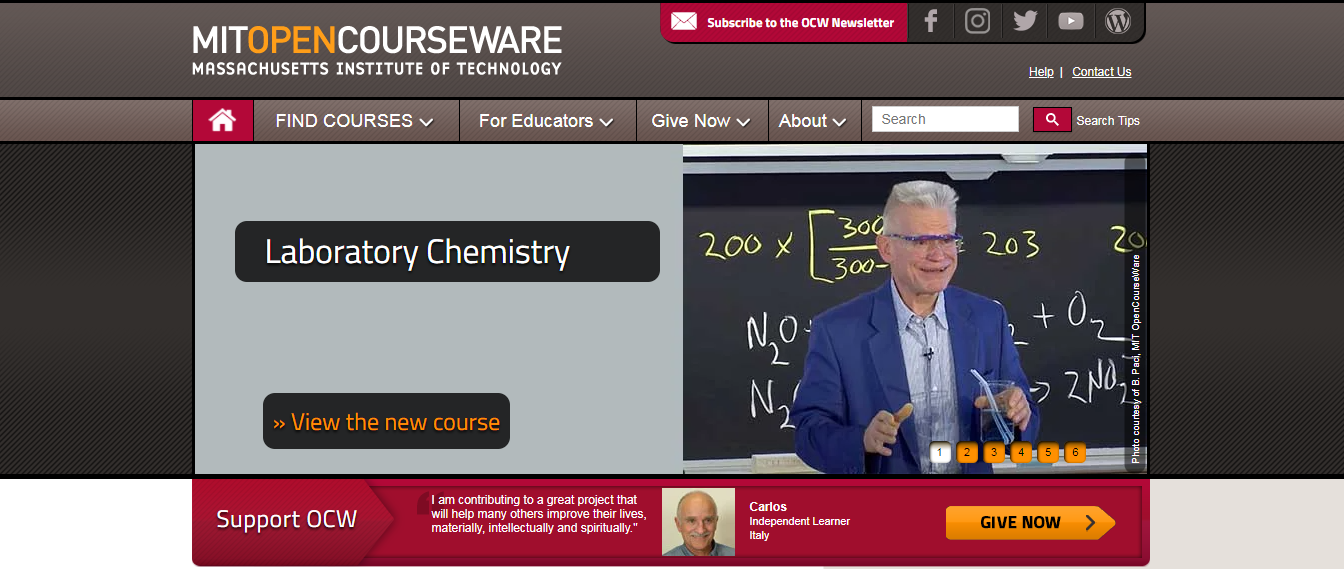Switch to carousel slide 2
The height and width of the screenshot is (569, 1344).
[966, 453]
